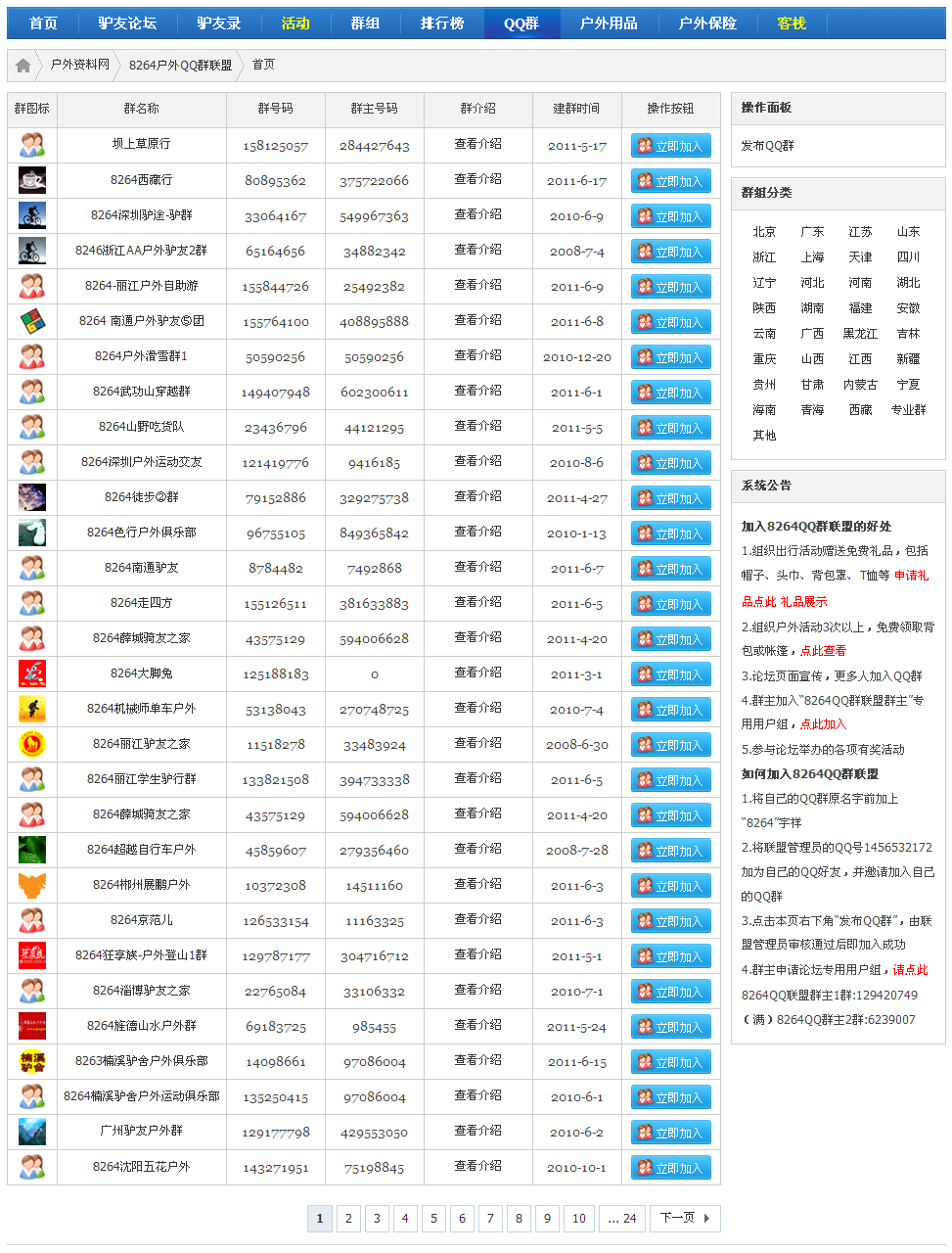The height and width of the screenshot is (1253, 952).
Task: Click default group icon for 8264户外滑雪群1
Action: pos(32,356)
